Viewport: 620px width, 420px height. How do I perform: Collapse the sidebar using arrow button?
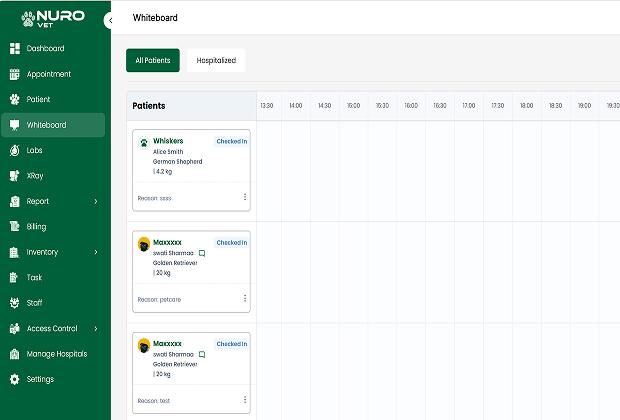coord(109,21)
